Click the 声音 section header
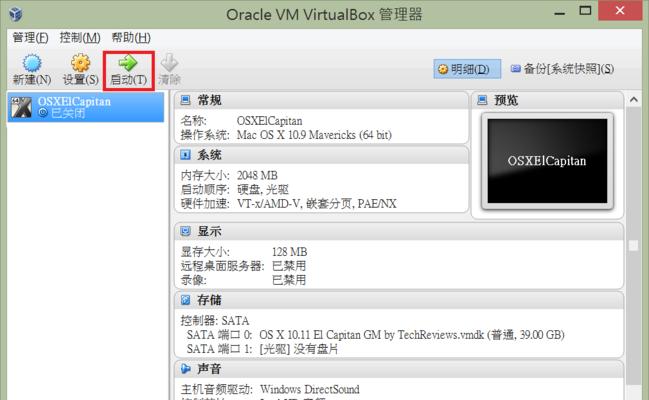649x400 pixels. click(399, 369)
